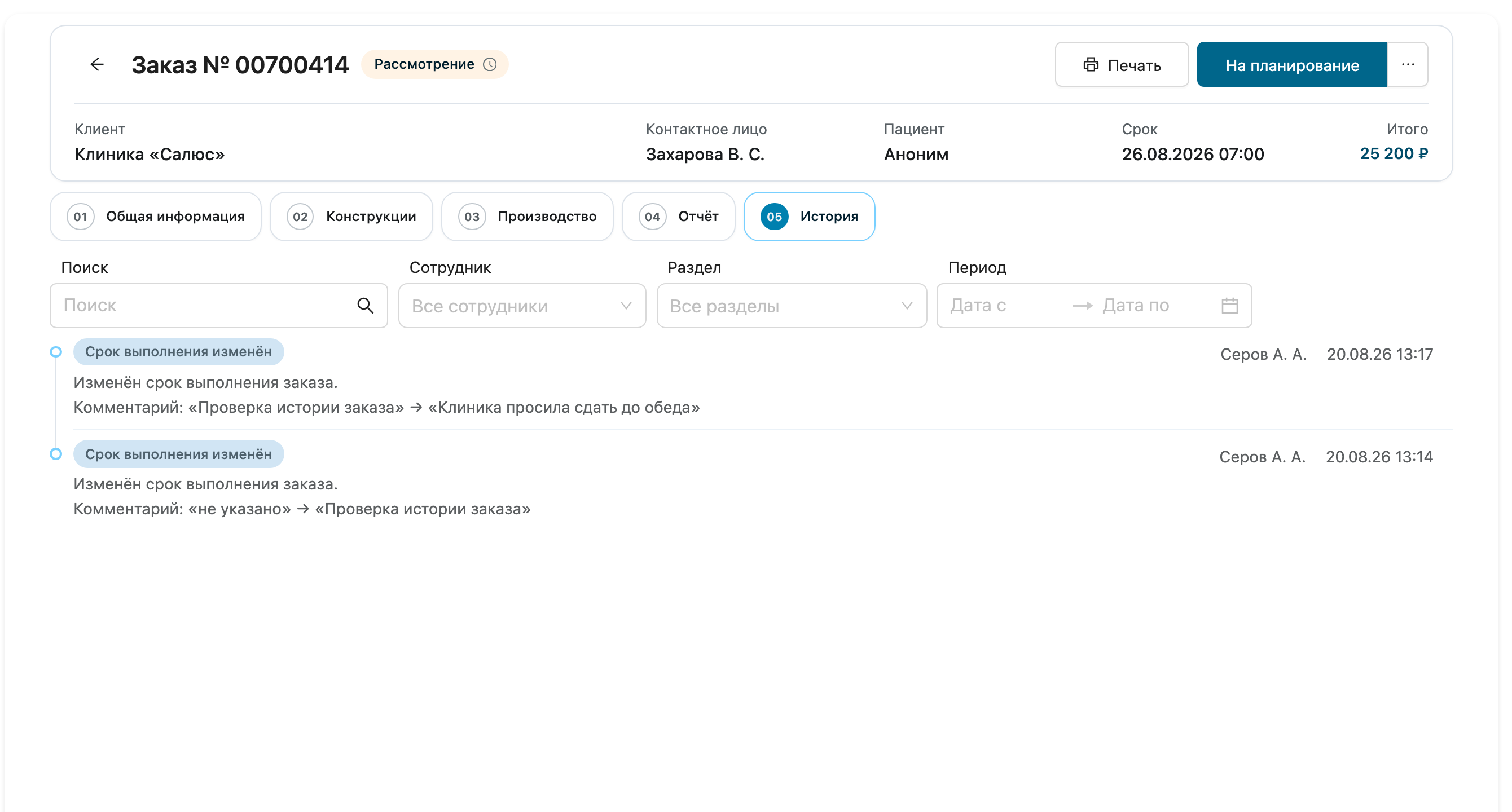This screenshot has width=1512, height=812.
Task: Click the Печать button
Action: (x=1122, y=64)
